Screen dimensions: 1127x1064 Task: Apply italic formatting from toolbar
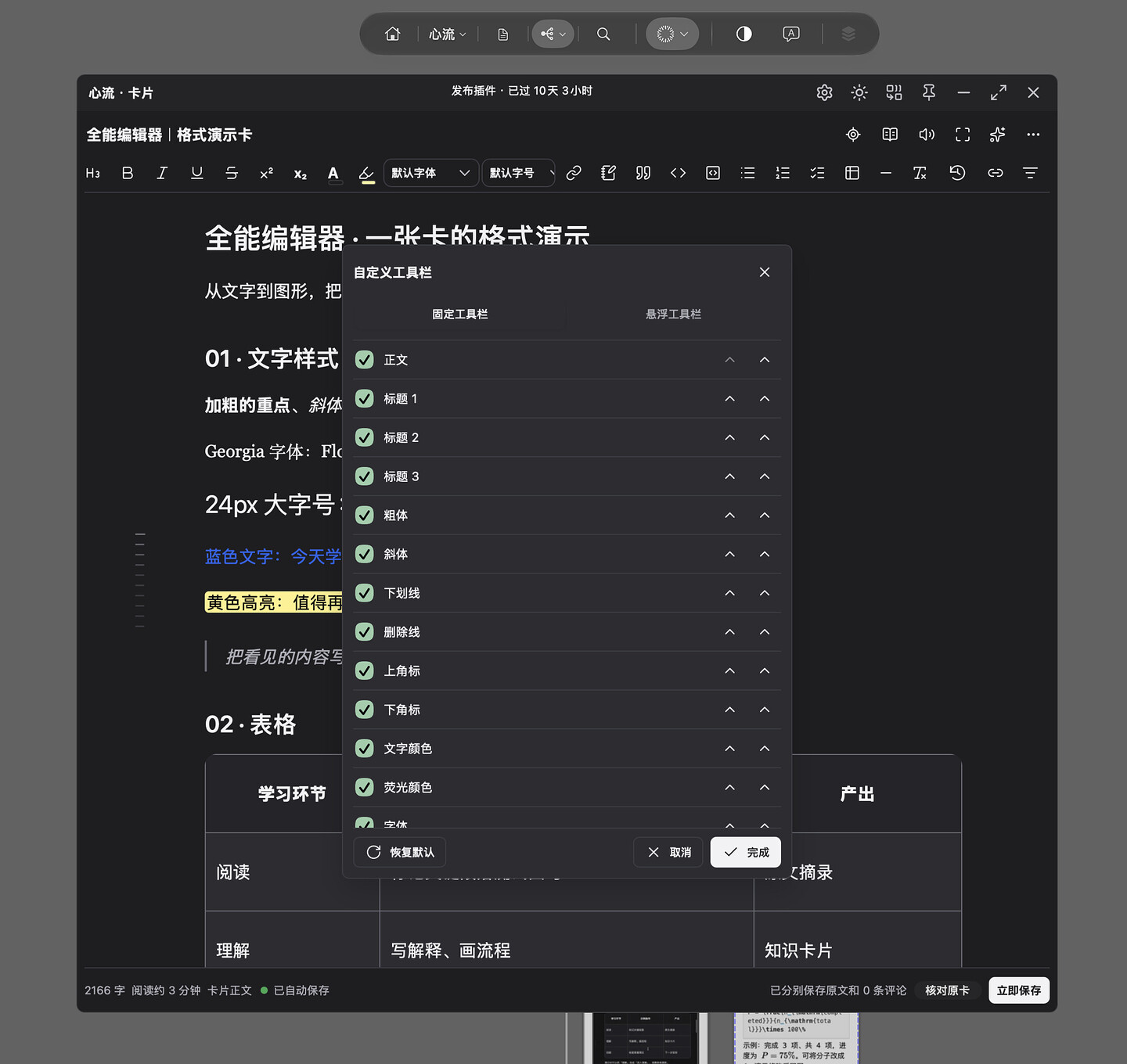pyautogui.click(x=162, y=173)
